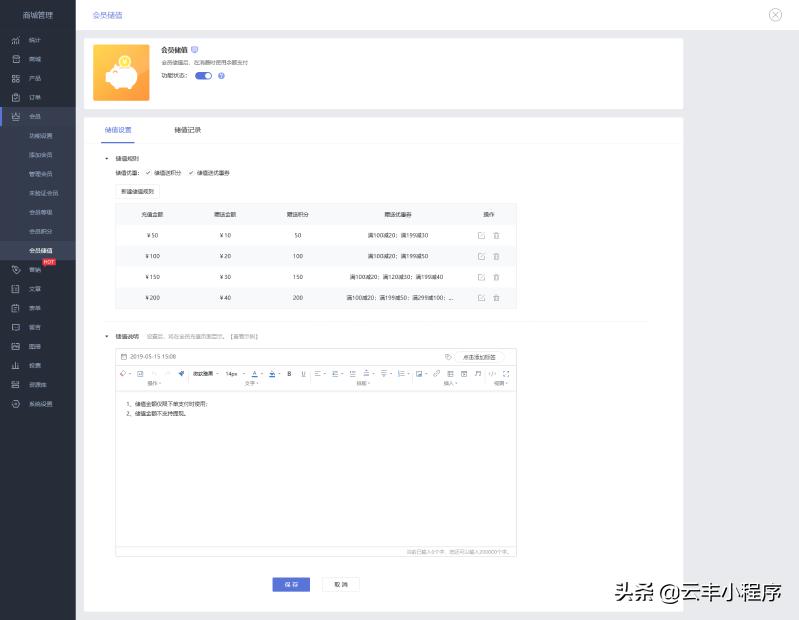Switch to the 储值设置 tab
The width and height of the screenshot is (799, 620).
pos(118,130)
